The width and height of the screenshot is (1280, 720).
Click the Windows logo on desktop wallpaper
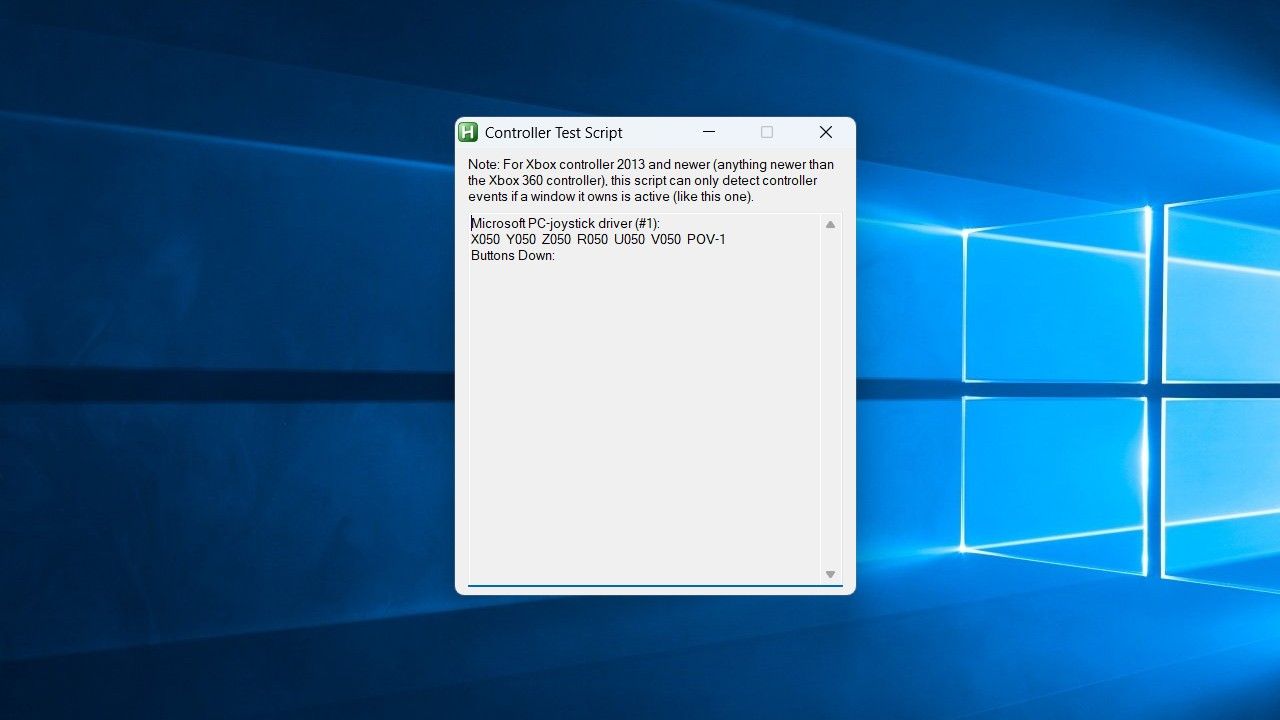(x=1120, y=390)
